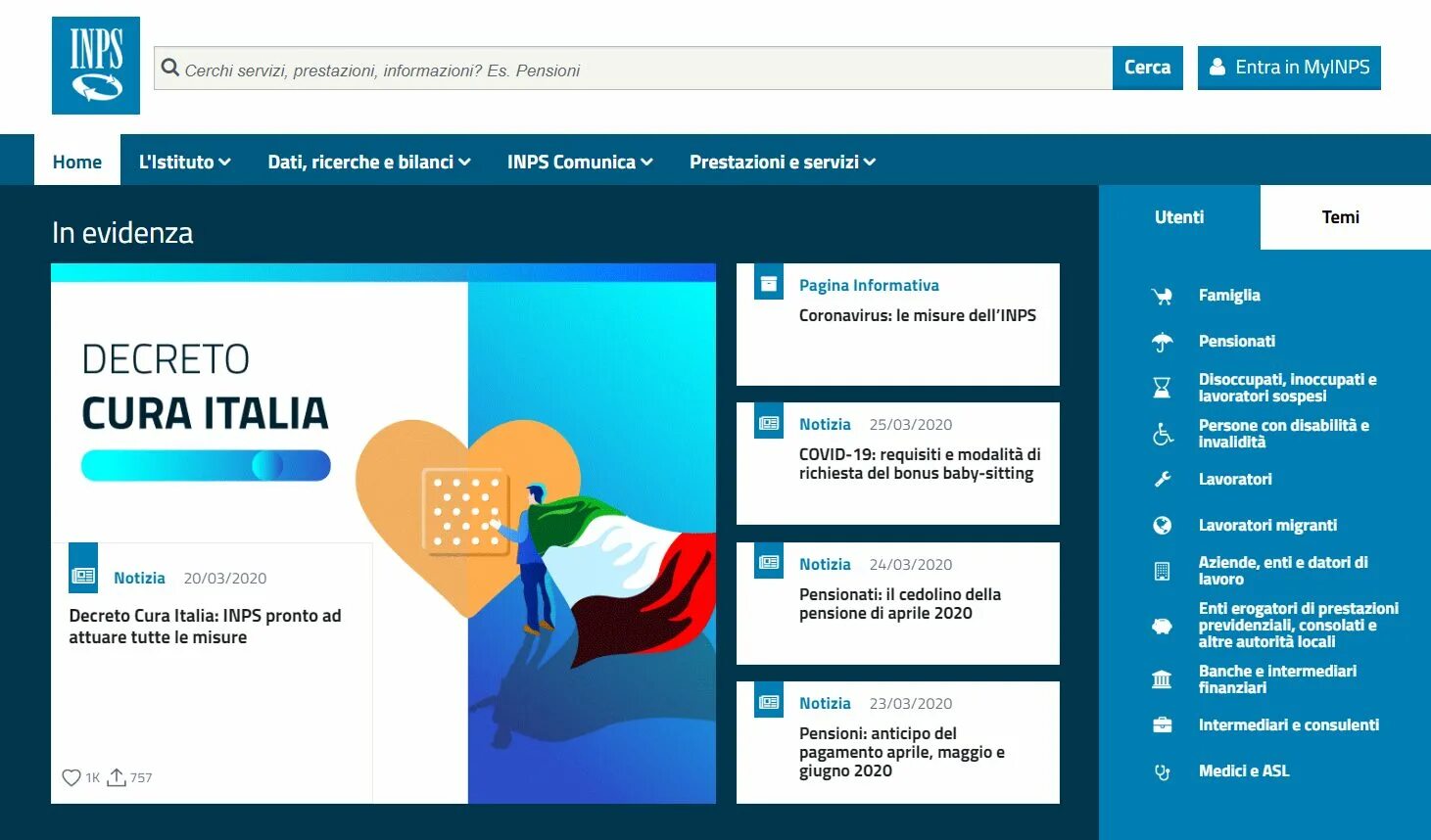
Task: Select the wheelchair icon for Persone con disabilità
Action: (1162, 434)
